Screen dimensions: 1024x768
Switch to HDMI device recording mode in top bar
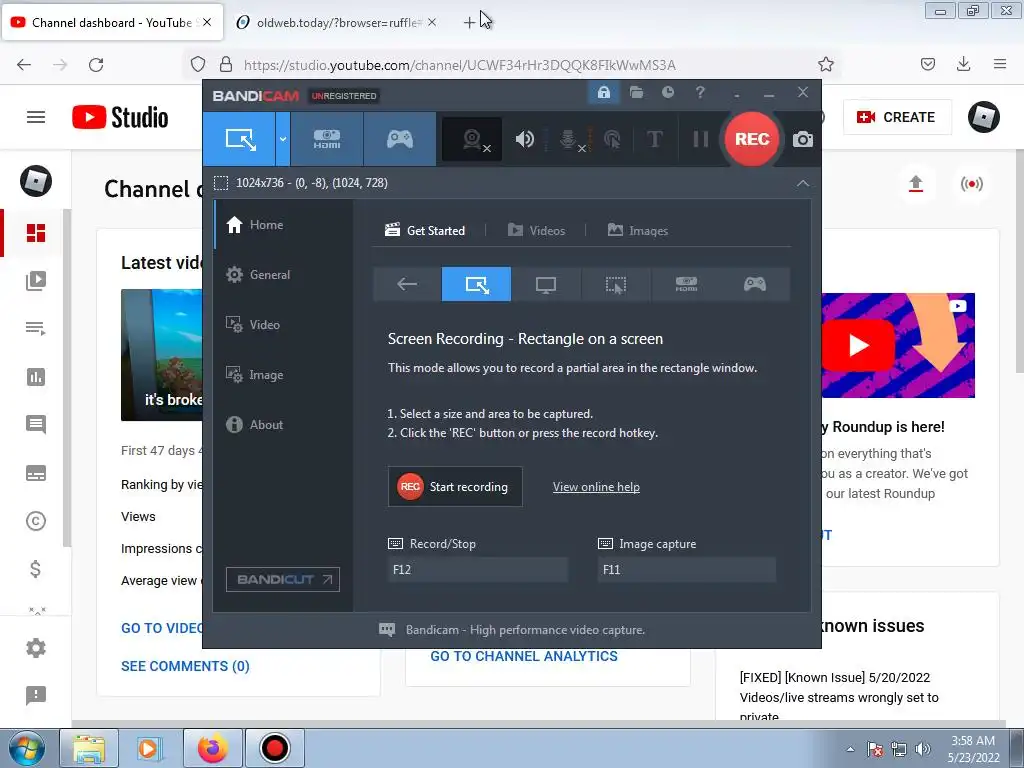pos(327,139)
